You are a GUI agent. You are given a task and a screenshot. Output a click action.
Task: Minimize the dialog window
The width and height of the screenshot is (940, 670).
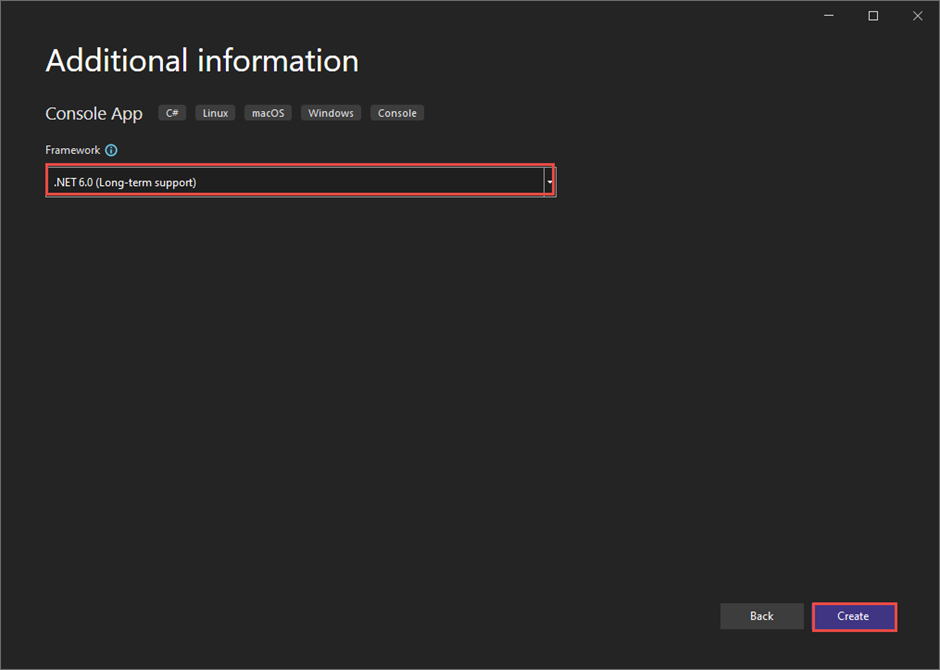click(x=828, y=15)
